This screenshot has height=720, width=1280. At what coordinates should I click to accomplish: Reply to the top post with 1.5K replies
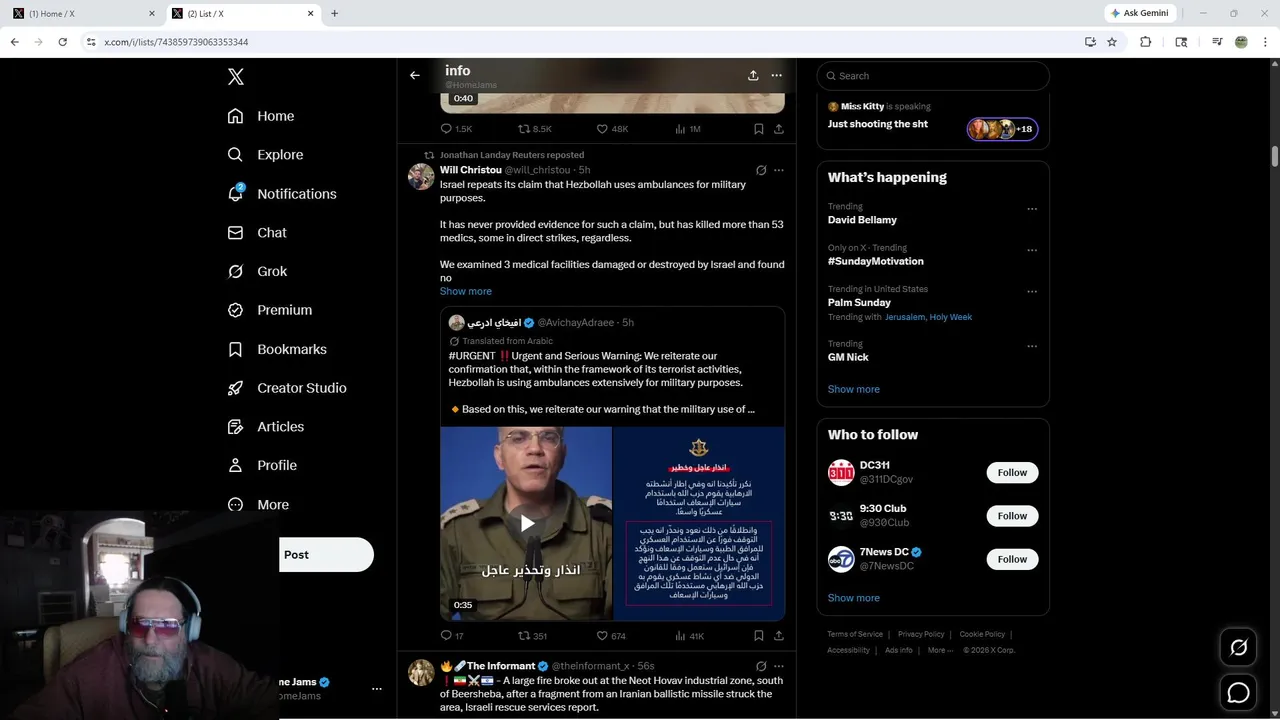(x=456, y=129)
